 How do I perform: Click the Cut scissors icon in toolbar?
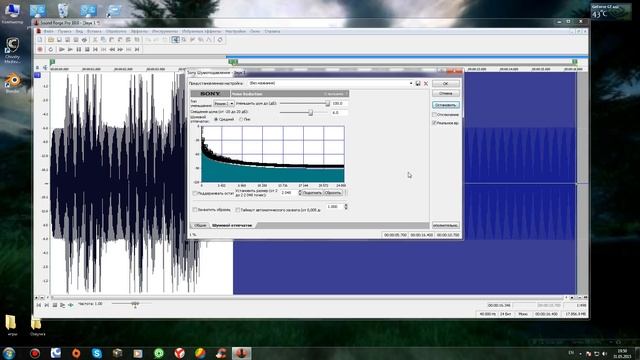95,40
